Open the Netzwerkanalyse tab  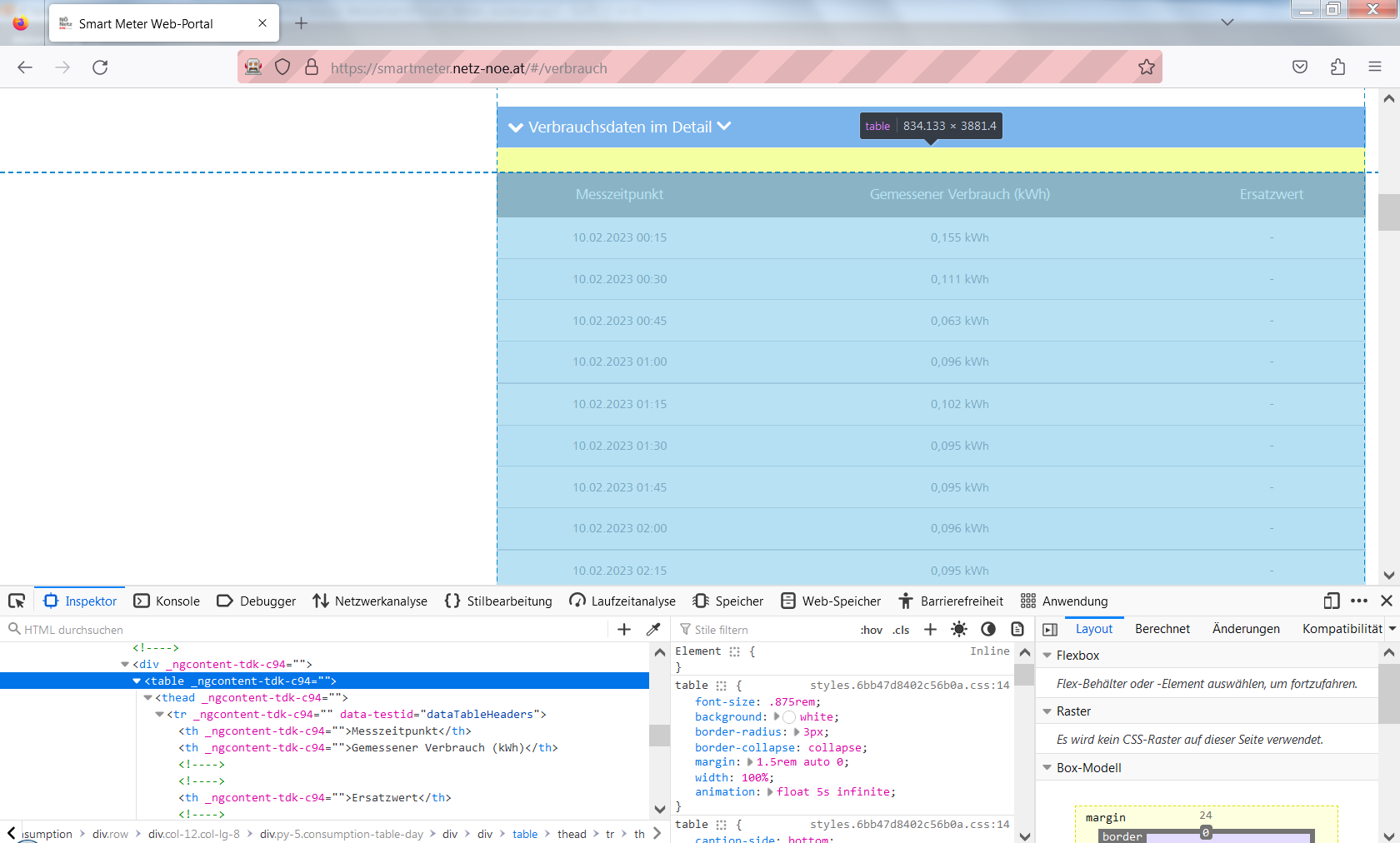[x=370, y=601]
